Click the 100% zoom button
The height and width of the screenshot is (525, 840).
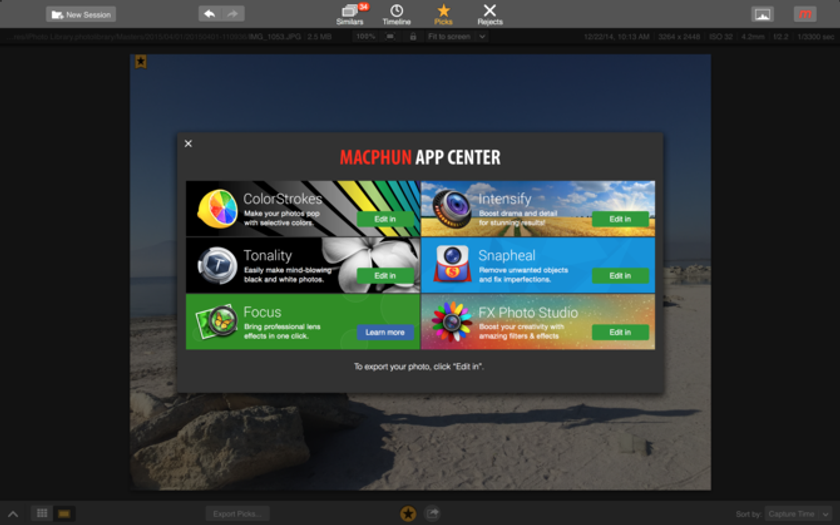(x=365, y=36)
